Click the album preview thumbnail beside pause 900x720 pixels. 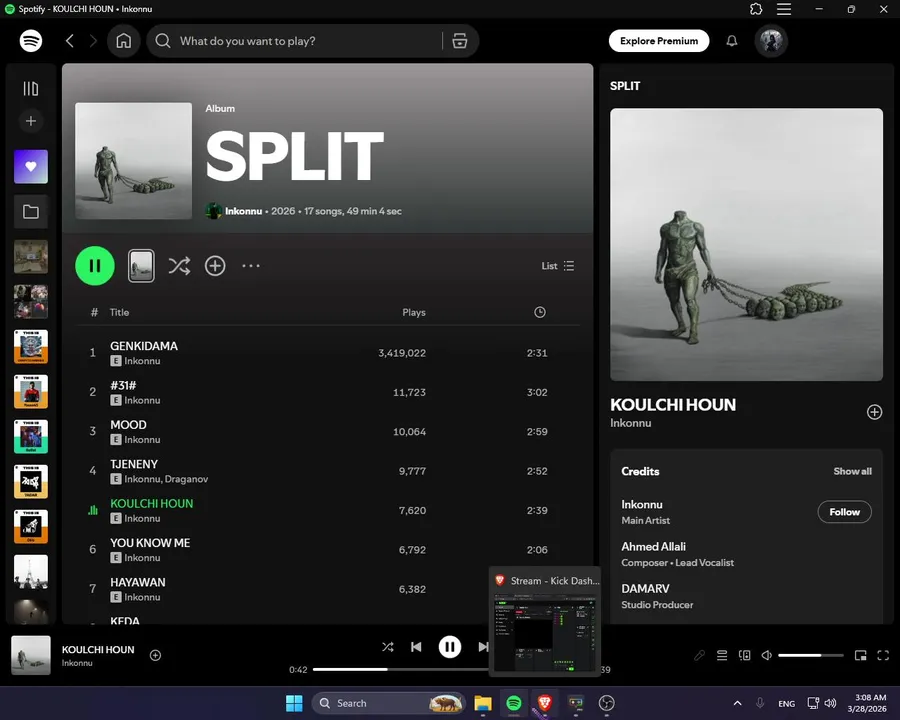tap(141, 266)
